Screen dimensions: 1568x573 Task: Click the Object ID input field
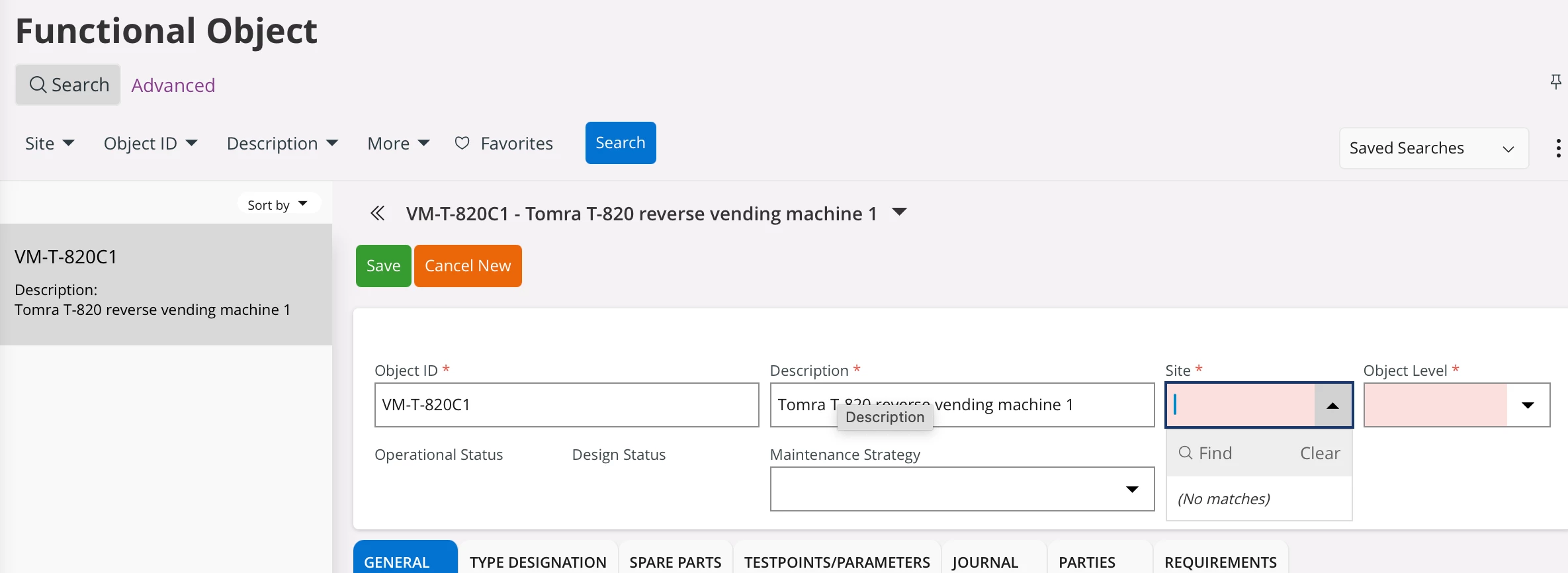566,405
